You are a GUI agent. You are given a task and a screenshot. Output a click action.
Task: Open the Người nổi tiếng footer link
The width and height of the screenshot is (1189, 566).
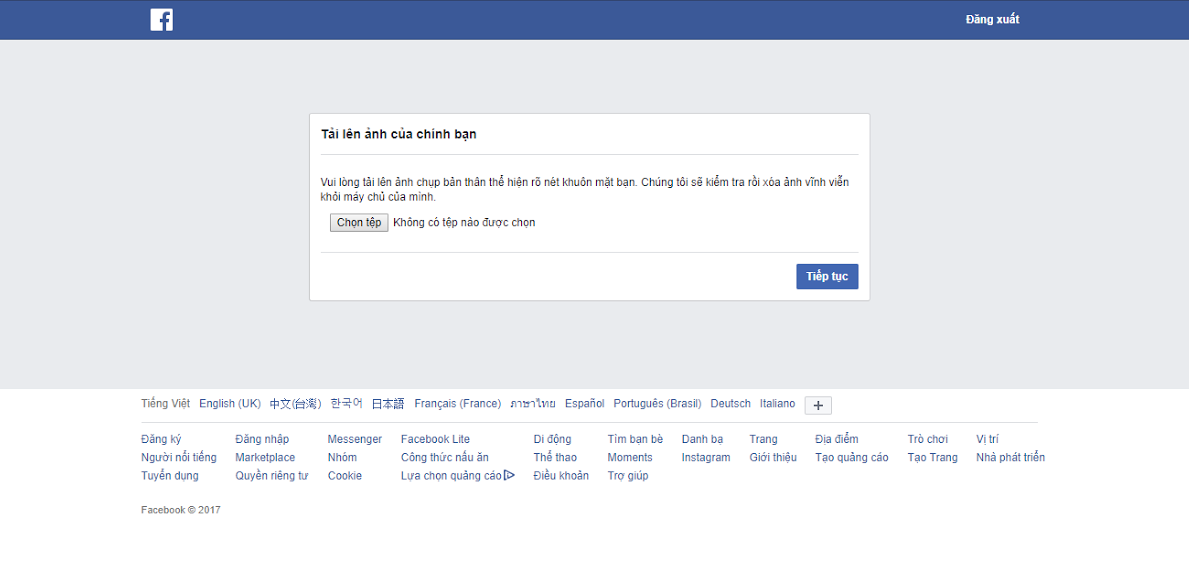[x=179, y=458]
